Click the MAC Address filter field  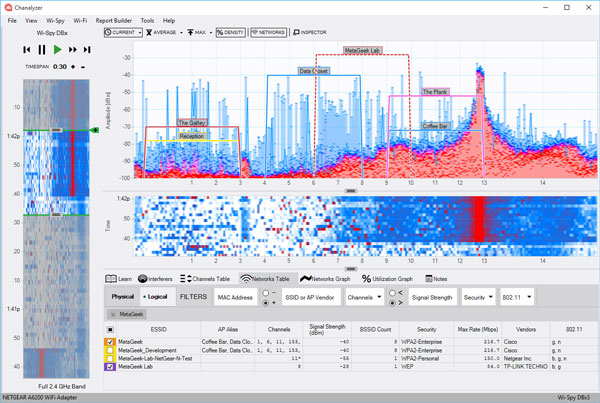tap(235, 297)
